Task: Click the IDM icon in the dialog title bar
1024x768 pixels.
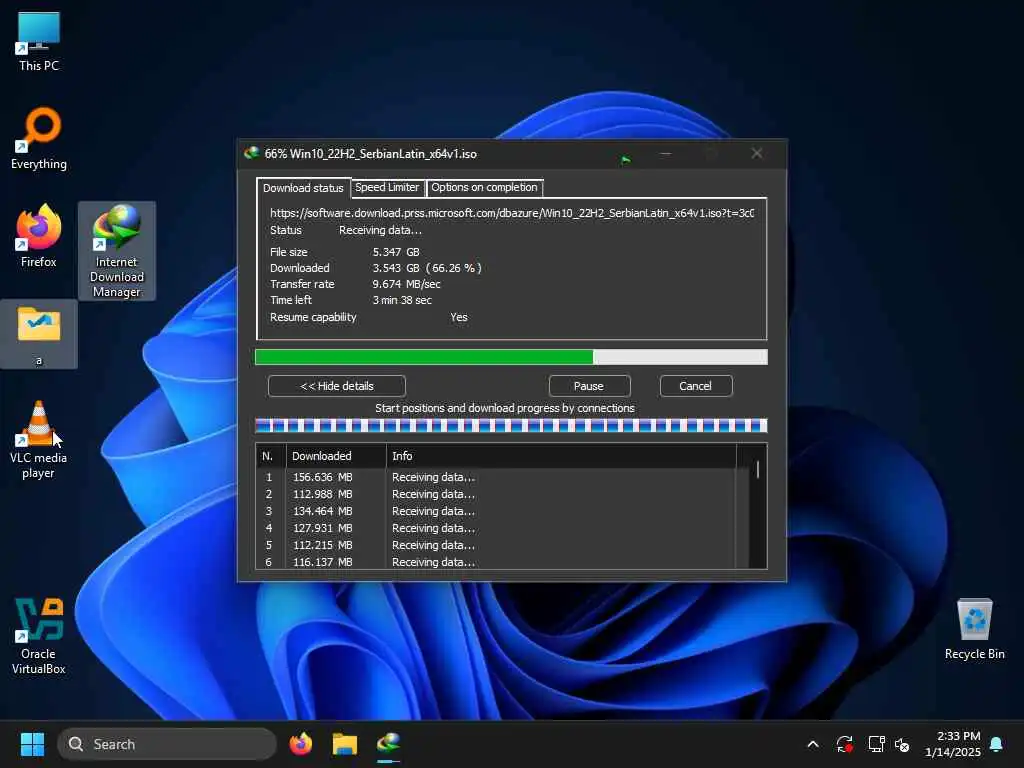Action: [251, 153]
